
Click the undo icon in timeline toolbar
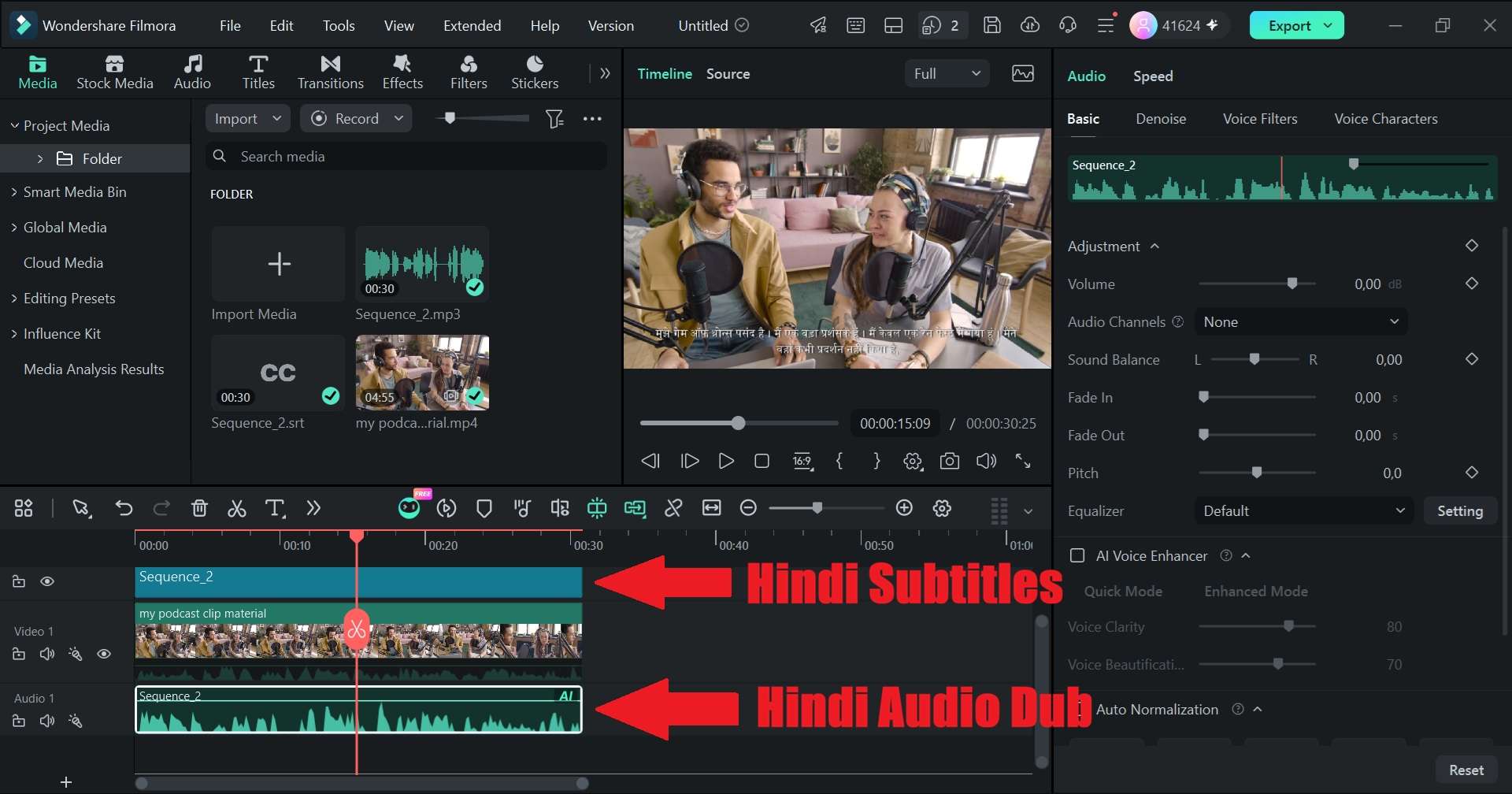124,508
